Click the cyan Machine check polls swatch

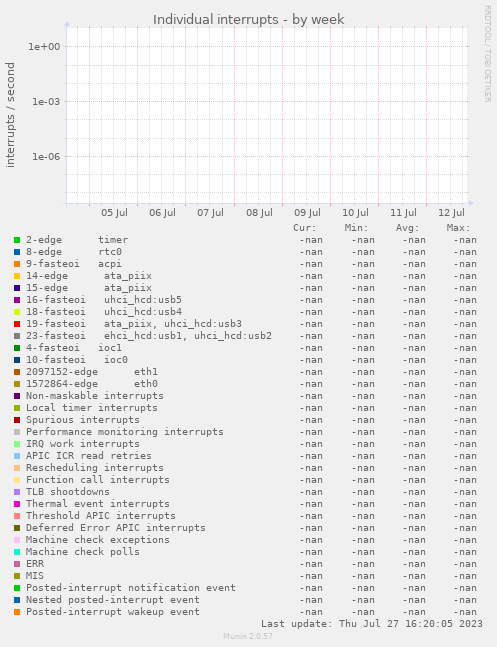pos(17,552)
